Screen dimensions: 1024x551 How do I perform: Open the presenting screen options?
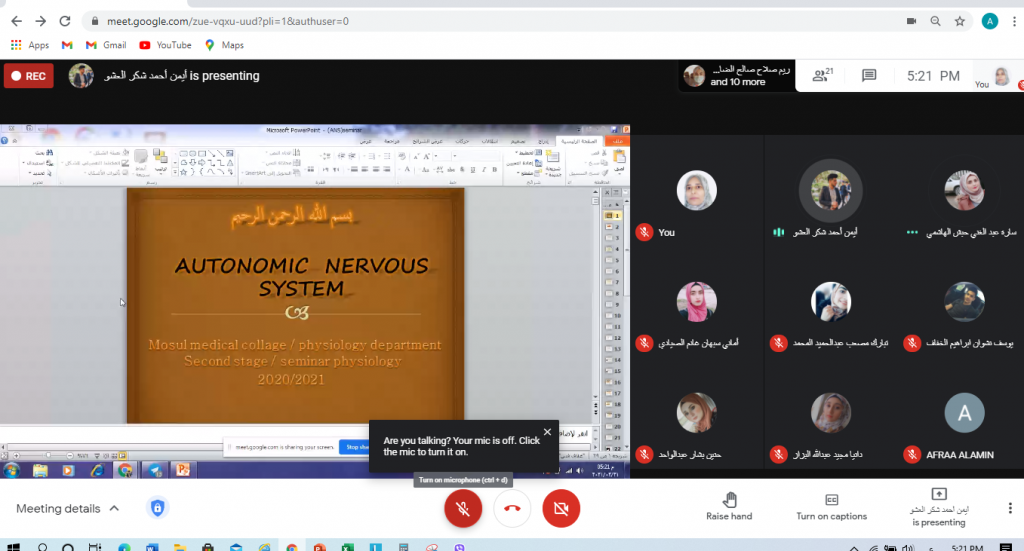tap(938, 507)
